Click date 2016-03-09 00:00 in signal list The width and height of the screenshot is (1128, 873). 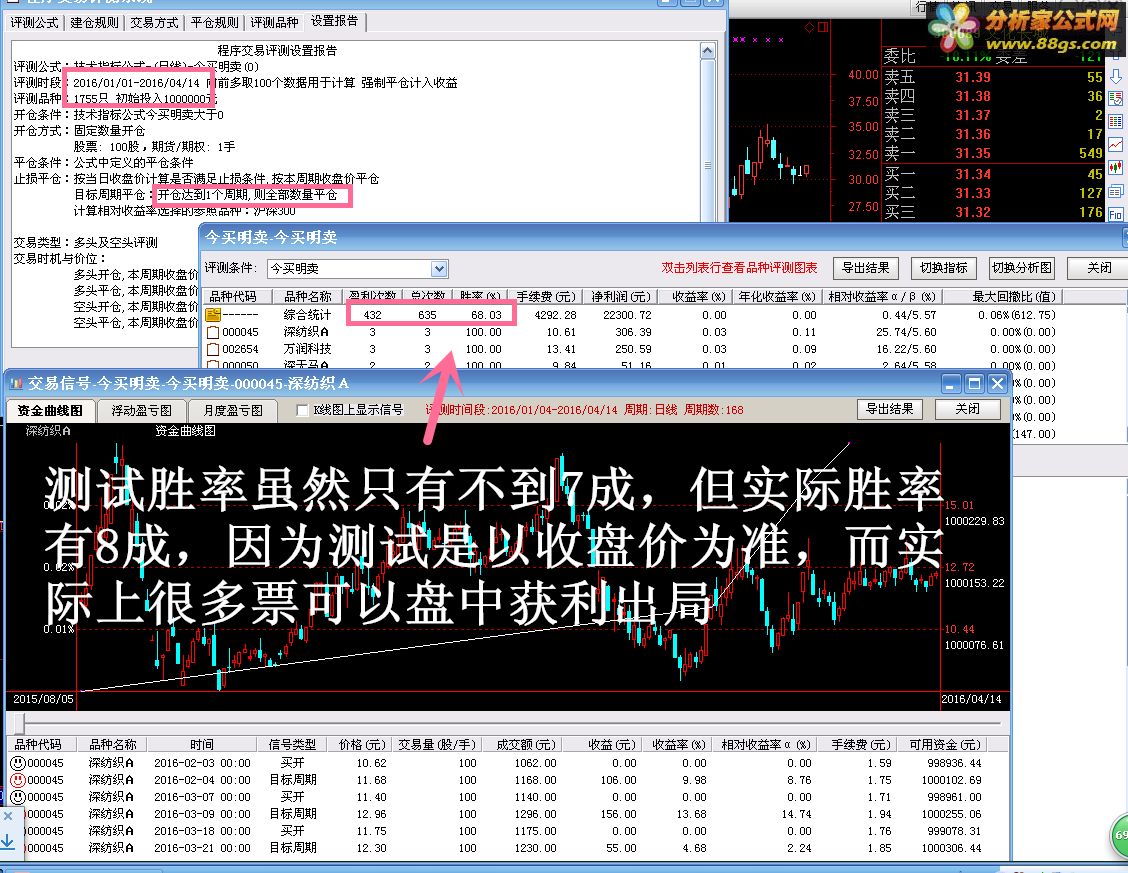point(202,814)
